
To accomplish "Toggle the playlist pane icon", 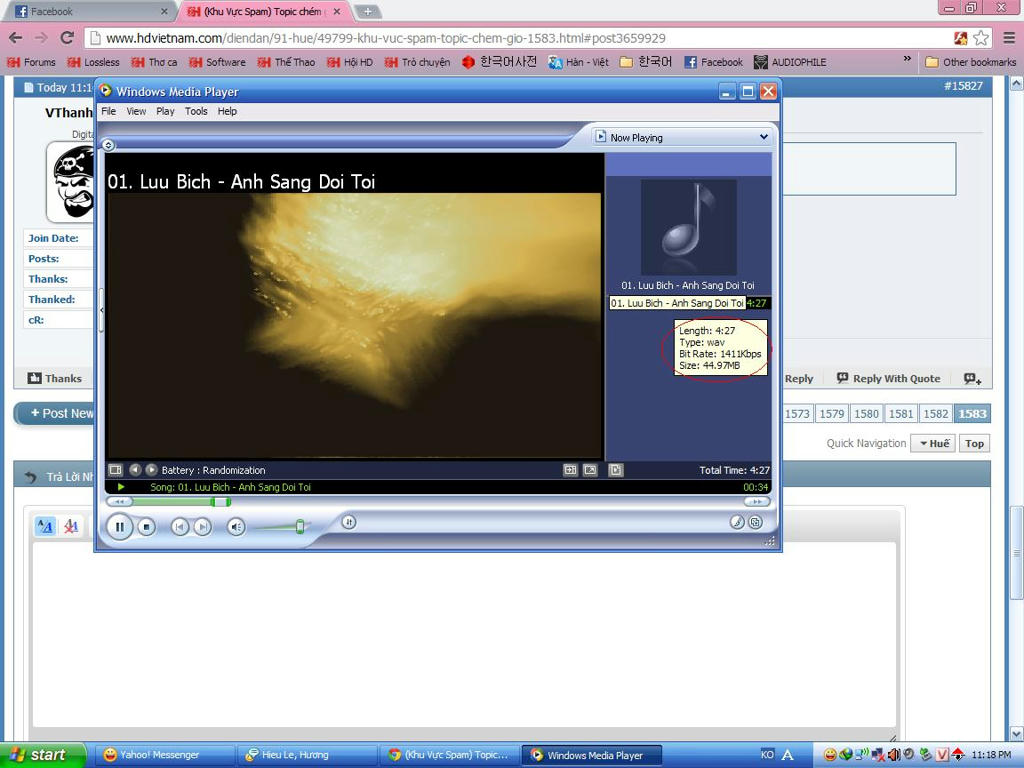I will coord(616,470).
